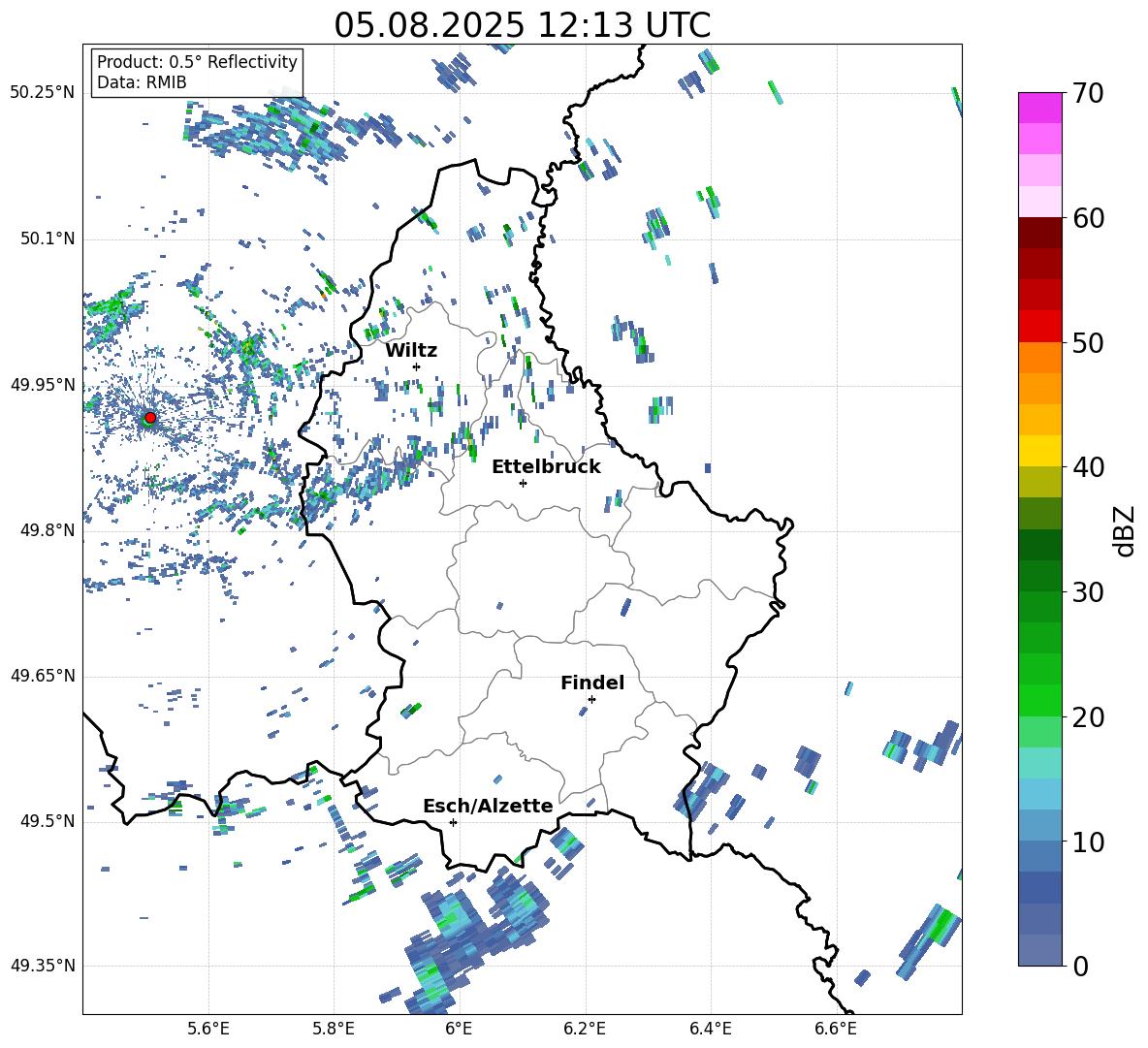Click the Product: 0.5° Reflectivity text
The height and width of the screenshot is (1048, 1148).
197,62
